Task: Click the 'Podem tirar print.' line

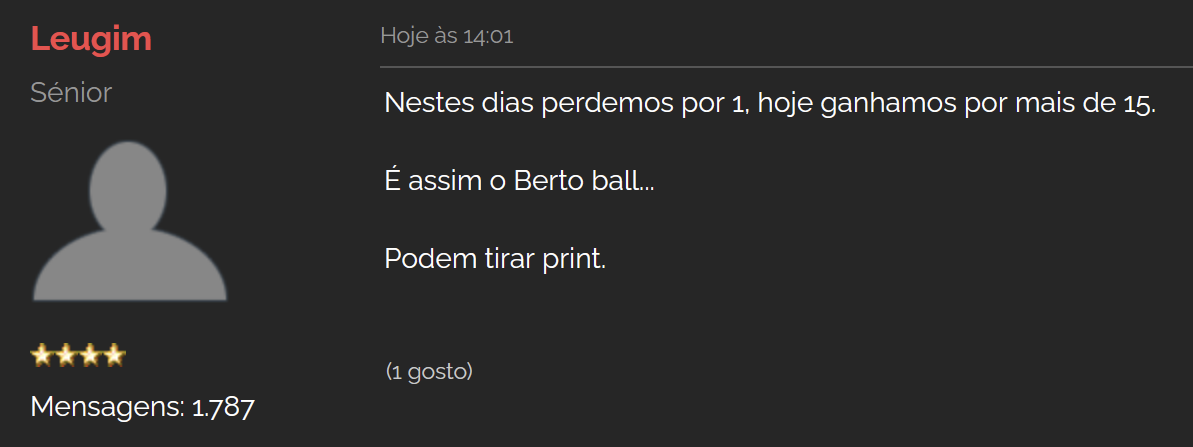Action: 495,258
